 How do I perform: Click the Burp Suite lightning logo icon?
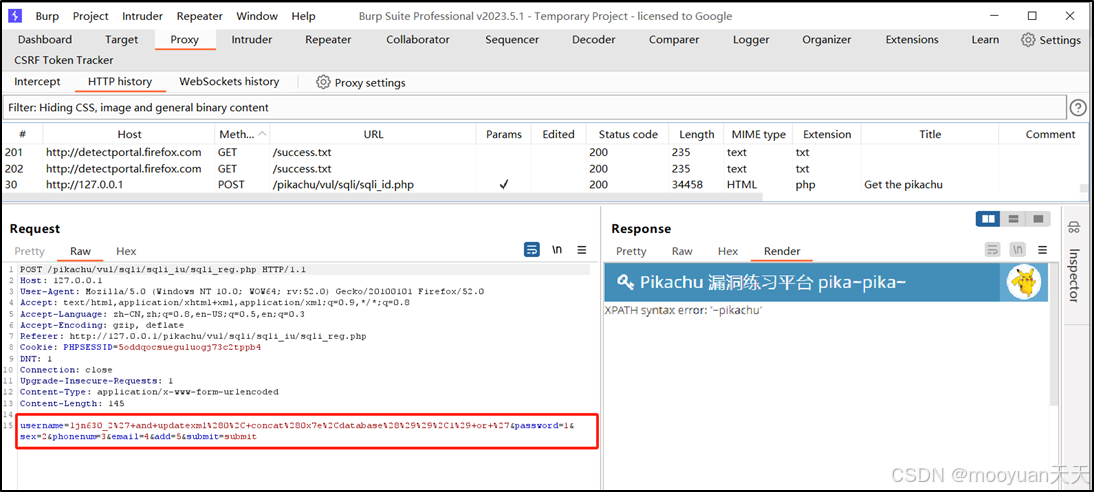[15, 15]
